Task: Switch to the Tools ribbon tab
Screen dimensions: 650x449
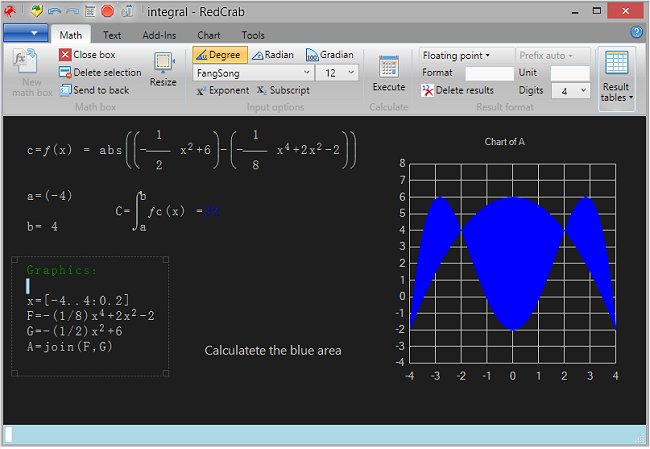Action: point(253,35)
